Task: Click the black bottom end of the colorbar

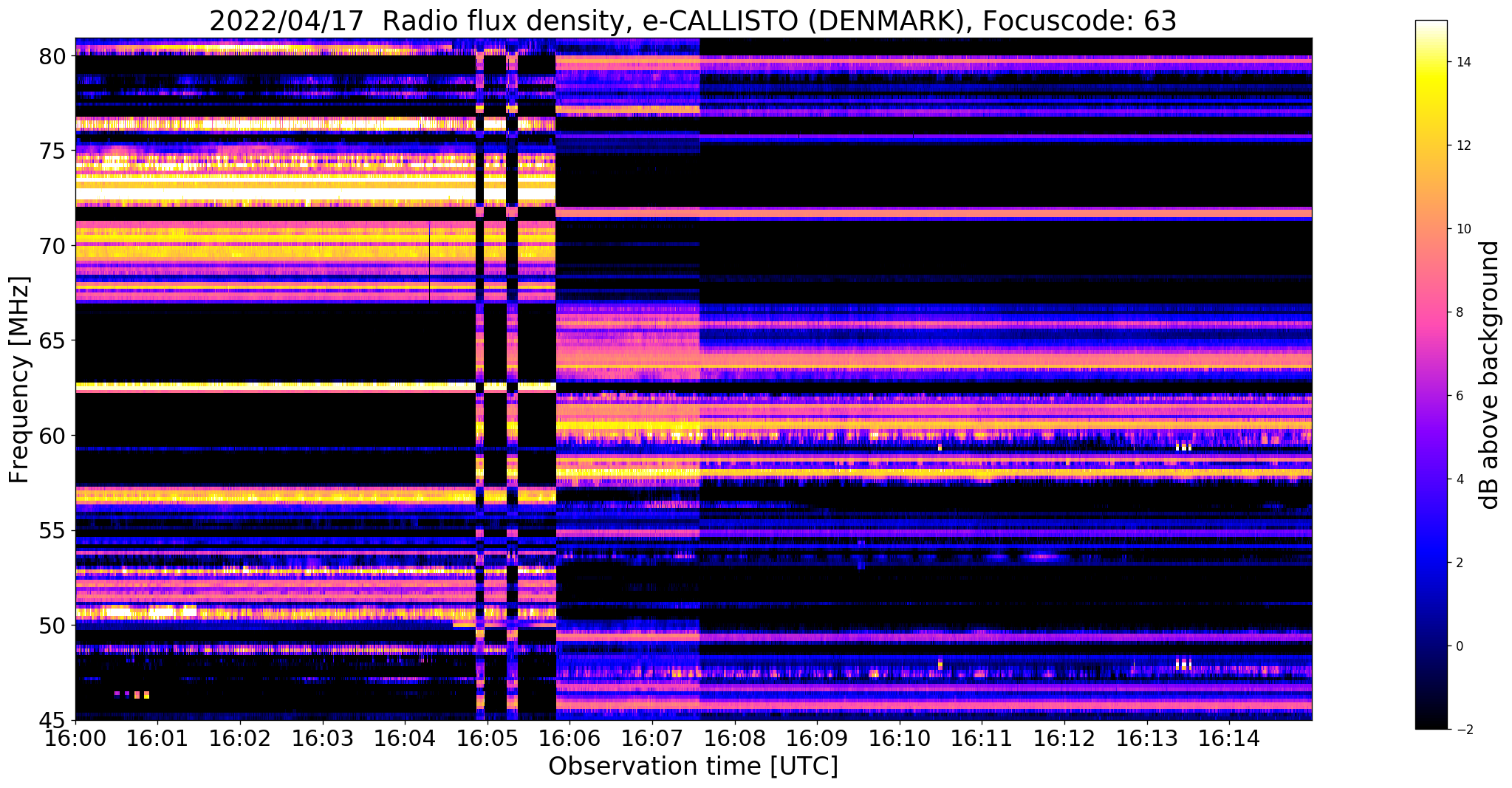Action: (1431, 722)
